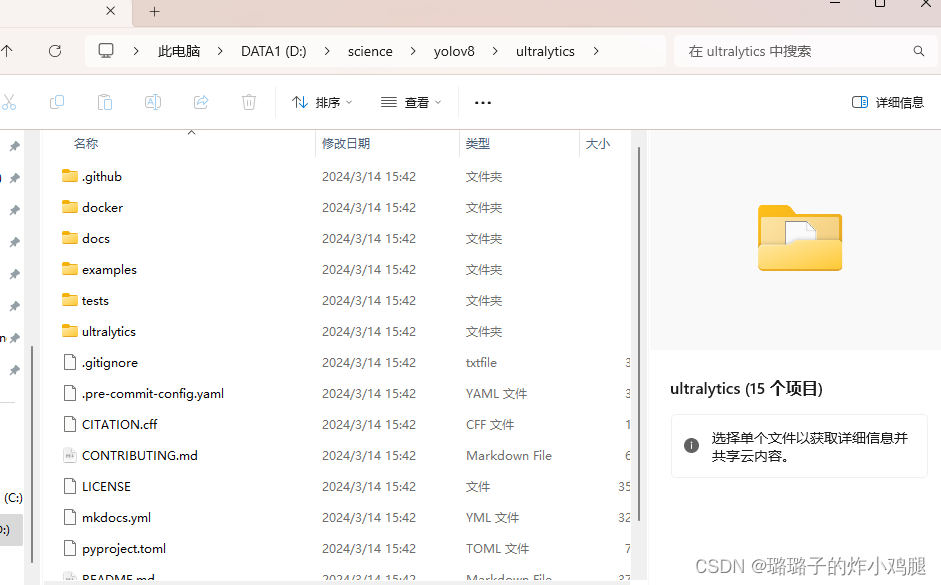Select the Rename icon
The width and height of the screenshot is (941, 585).
[x=152, y=102]
